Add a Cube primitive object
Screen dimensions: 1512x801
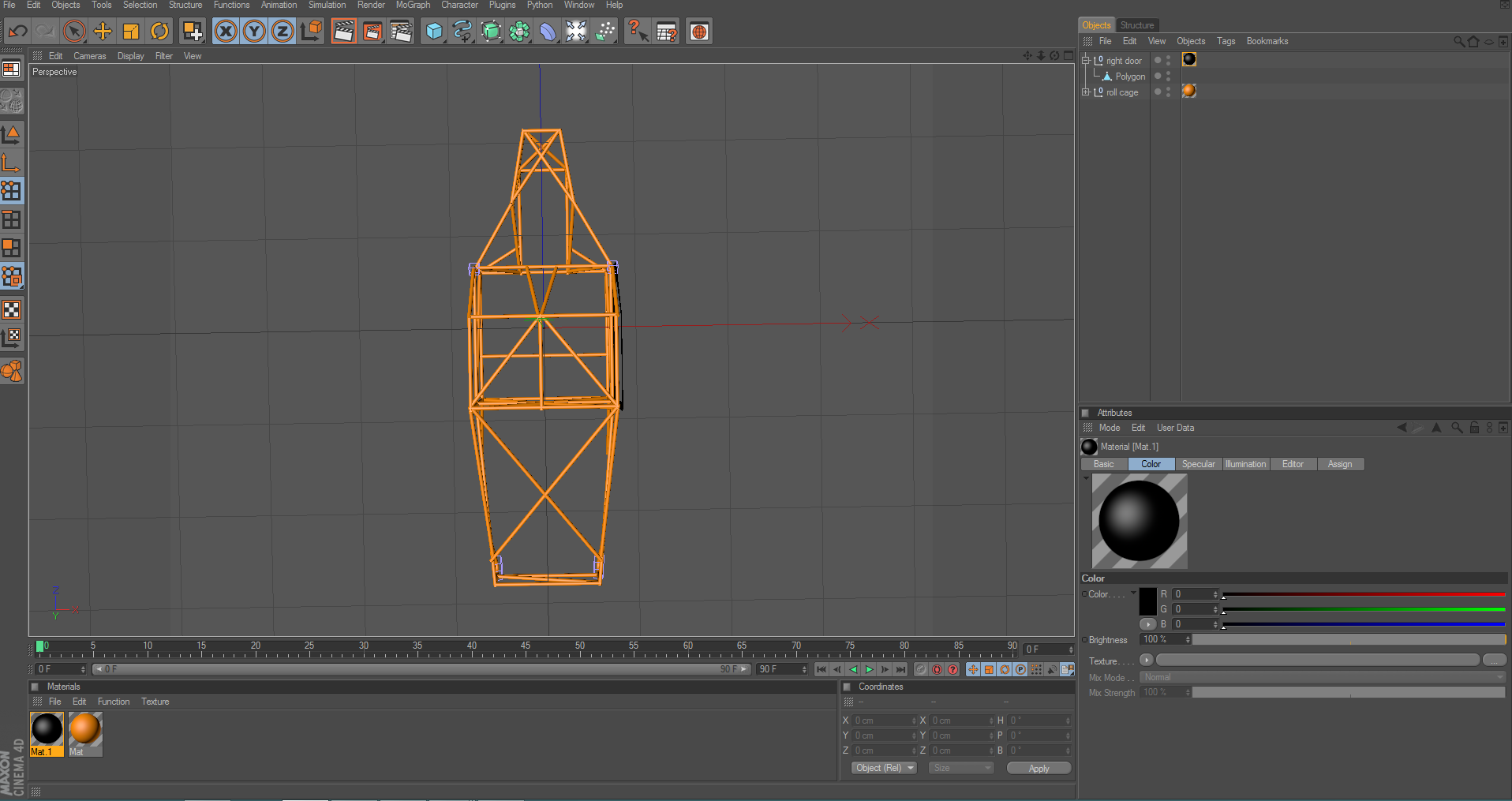pyautogui.click(x=434, y=32)
